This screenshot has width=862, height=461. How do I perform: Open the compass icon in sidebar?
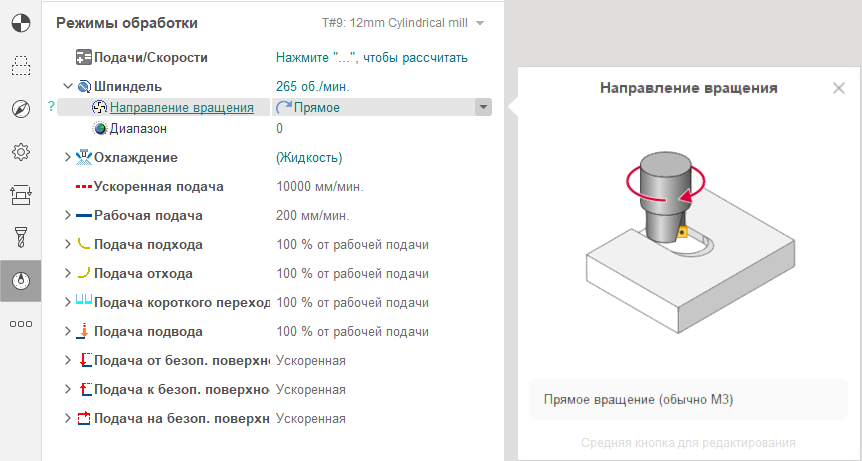(x=20, y=109)
